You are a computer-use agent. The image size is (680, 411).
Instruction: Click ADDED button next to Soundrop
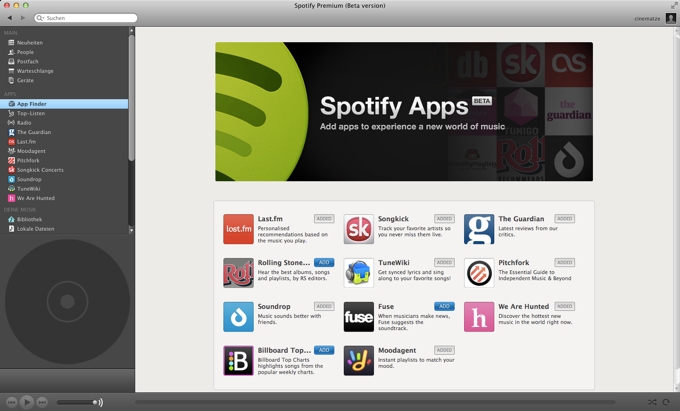(324, 306)
